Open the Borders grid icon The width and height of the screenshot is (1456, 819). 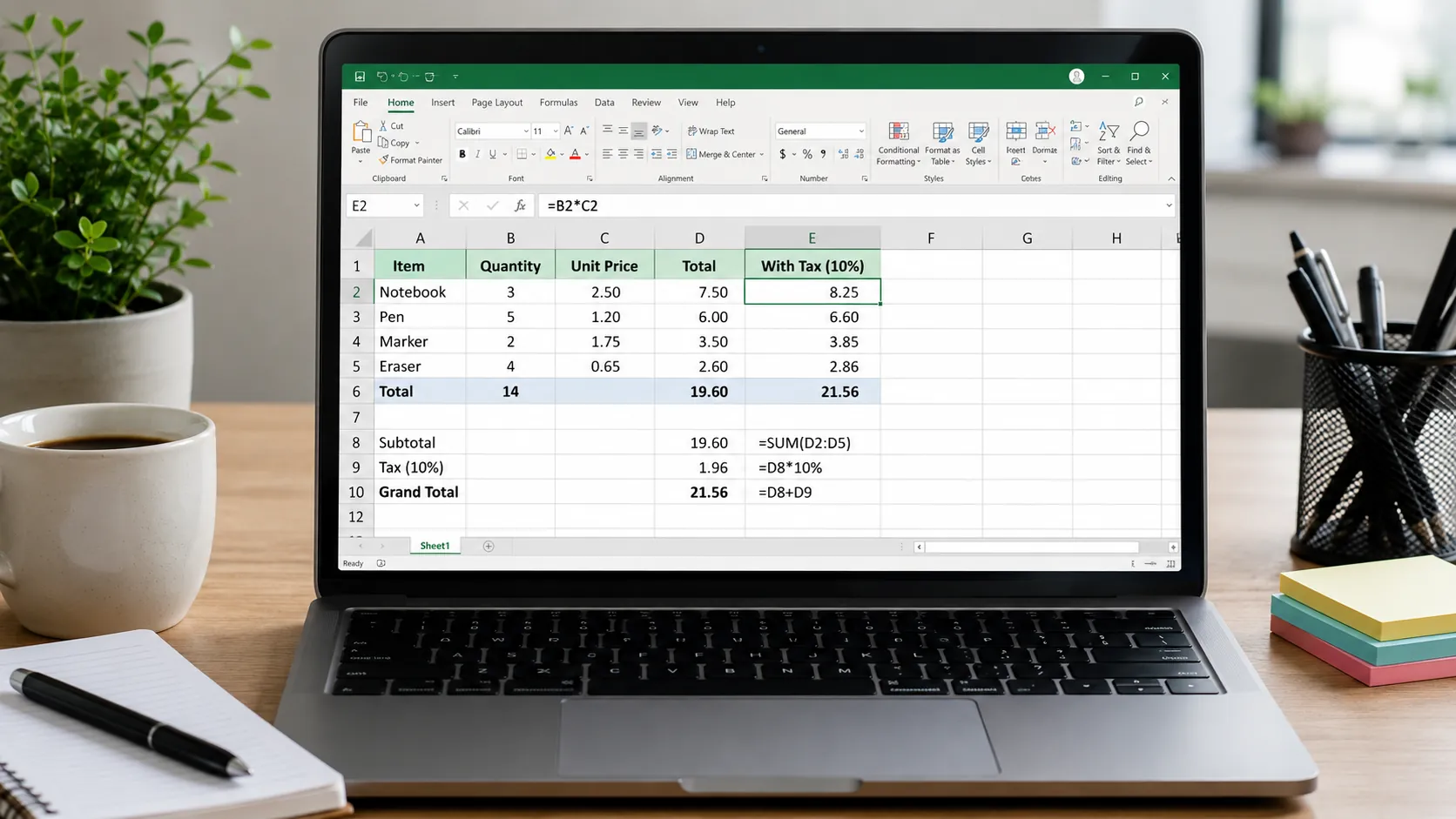tap(522, 154)
